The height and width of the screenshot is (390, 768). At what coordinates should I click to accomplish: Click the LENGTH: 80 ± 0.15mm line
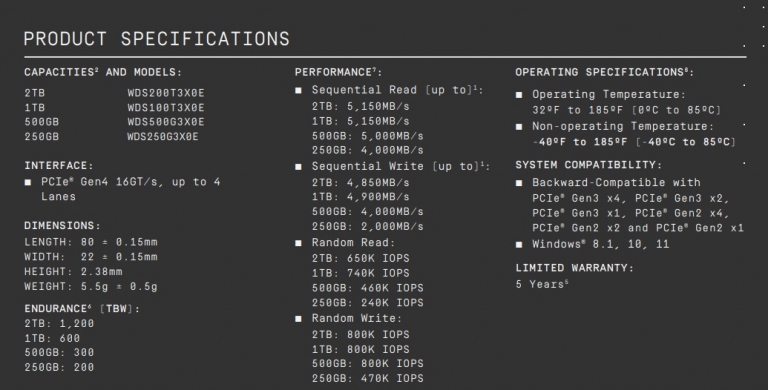tap(91, 242)
